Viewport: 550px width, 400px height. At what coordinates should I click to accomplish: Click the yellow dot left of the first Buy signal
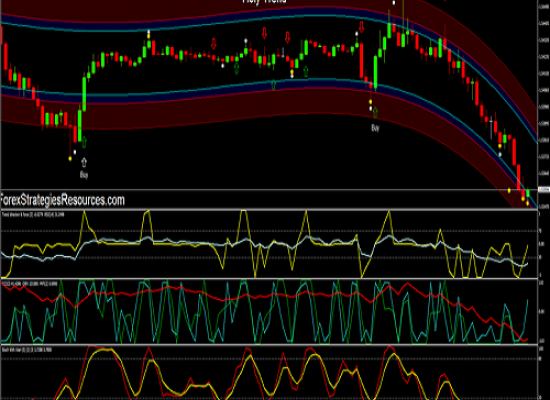click(x=70, y=159)
